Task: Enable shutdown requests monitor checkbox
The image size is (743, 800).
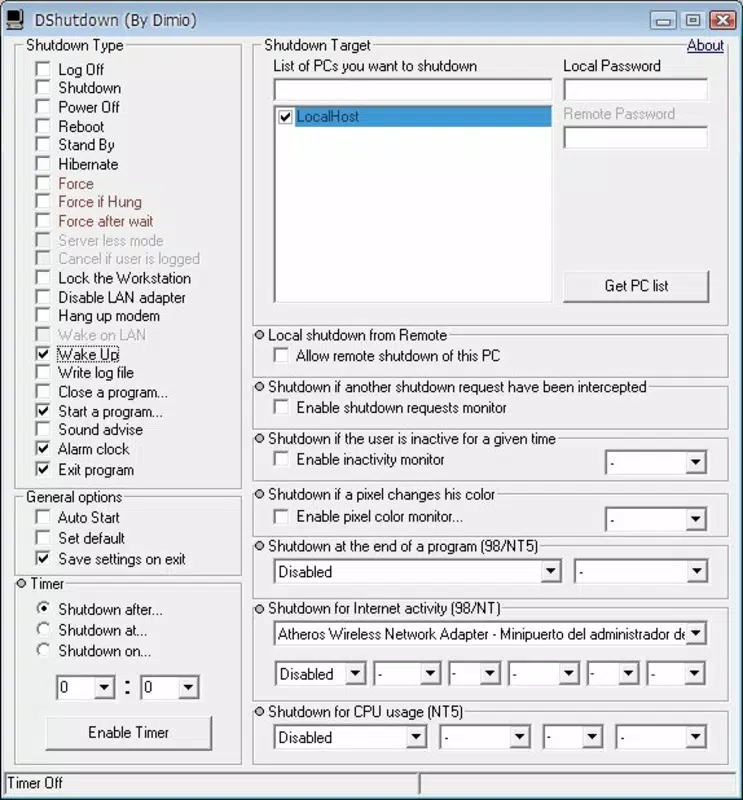Action: [x=281, y=407]
